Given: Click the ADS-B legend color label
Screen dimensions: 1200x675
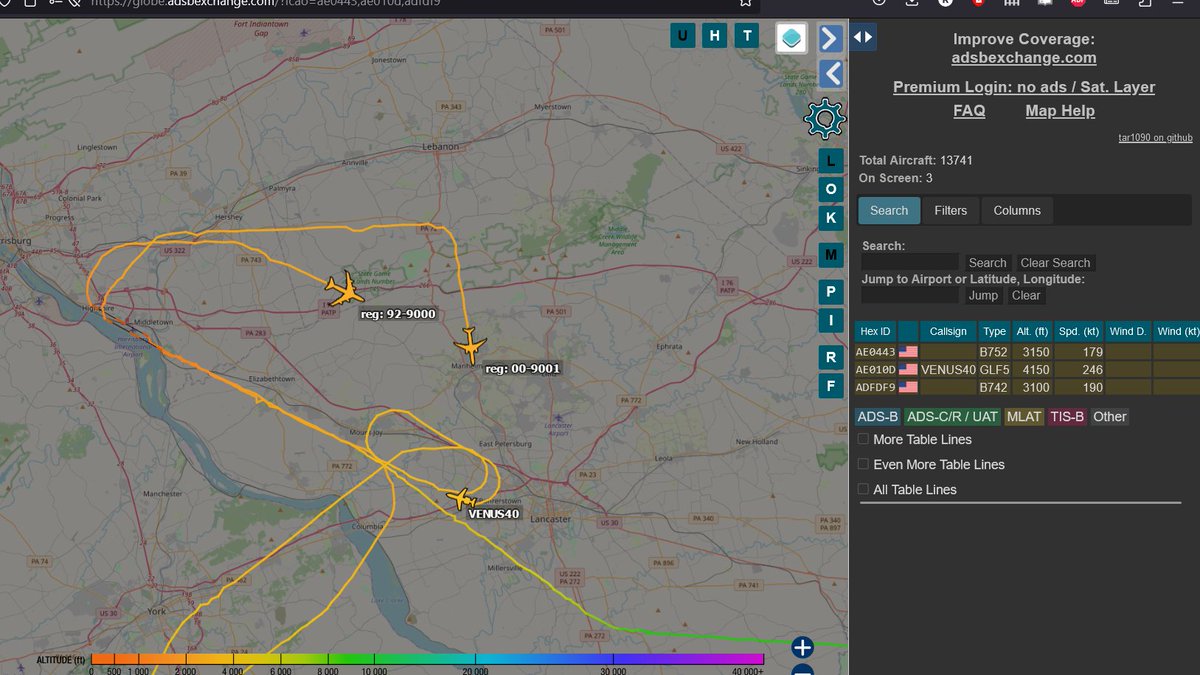Looking at the screenshot, I should click(x=877, y=417).
